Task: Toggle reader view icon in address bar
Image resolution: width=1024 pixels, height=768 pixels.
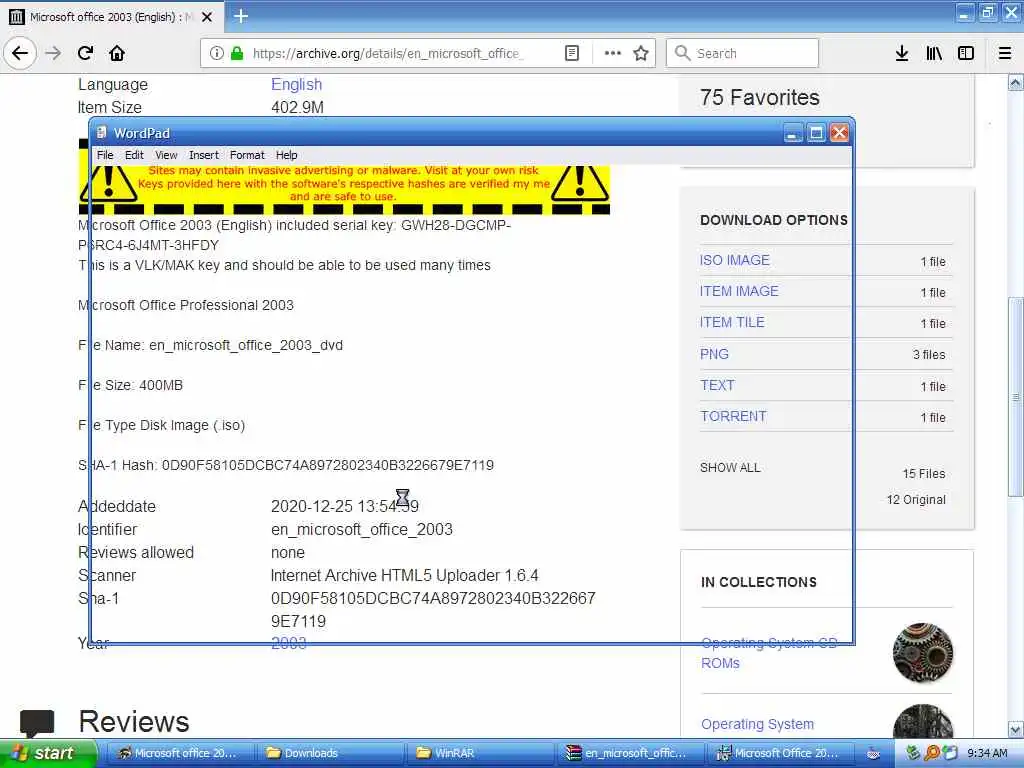Action: tap(571, 53)
